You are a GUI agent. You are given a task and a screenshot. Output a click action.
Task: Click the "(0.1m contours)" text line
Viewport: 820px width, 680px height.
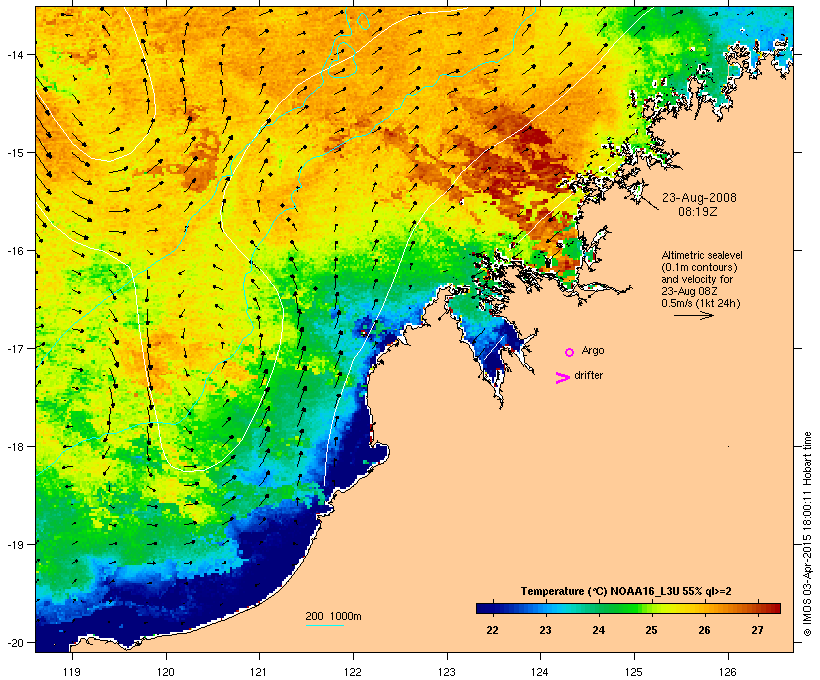699,267
